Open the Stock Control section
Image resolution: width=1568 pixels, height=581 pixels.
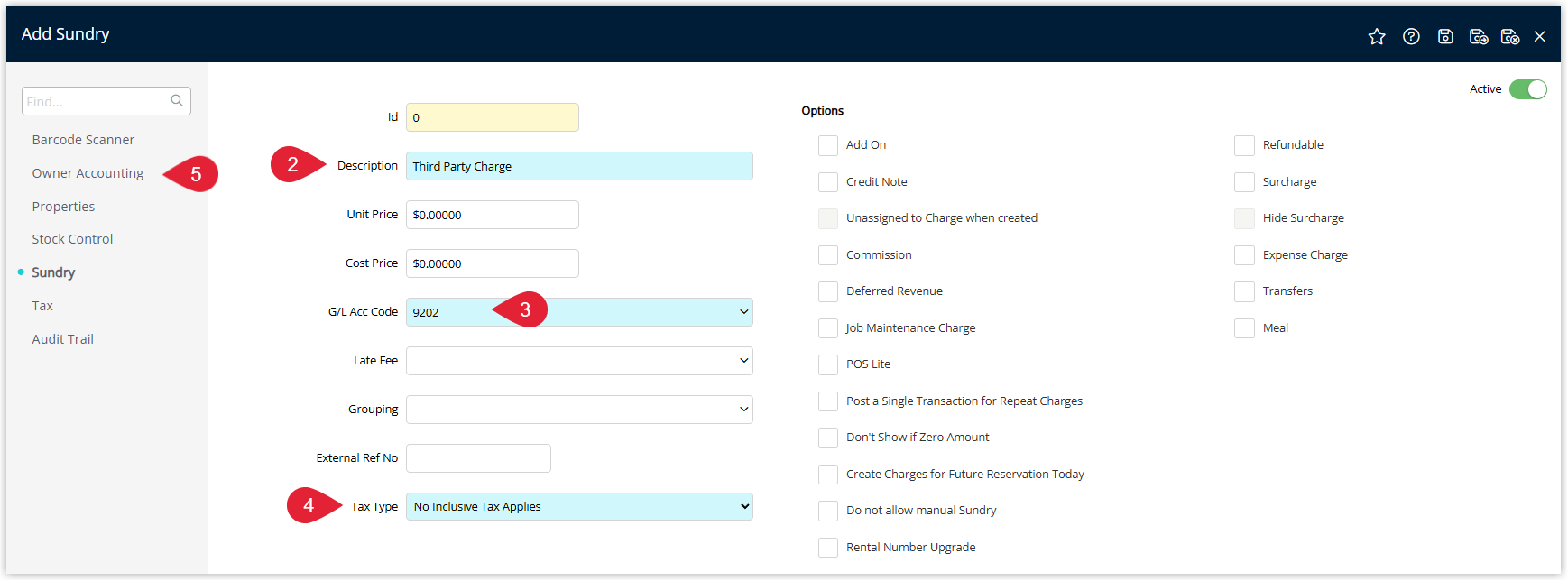(x=72, y=239)
